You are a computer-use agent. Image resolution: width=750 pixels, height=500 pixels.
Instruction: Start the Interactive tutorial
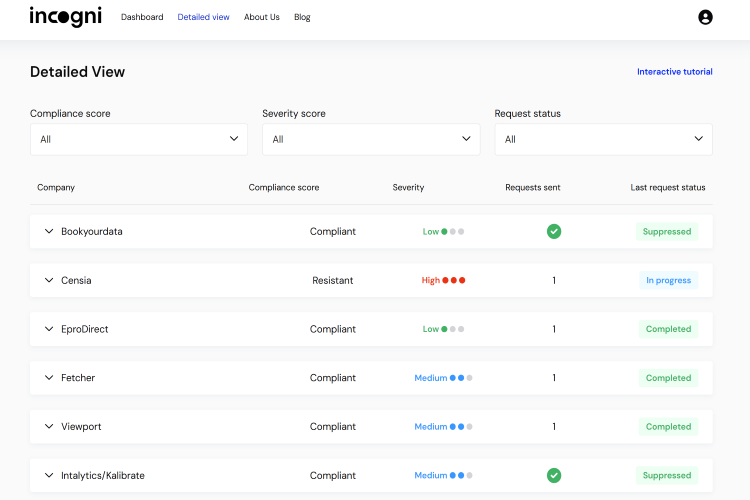[674, 72]
